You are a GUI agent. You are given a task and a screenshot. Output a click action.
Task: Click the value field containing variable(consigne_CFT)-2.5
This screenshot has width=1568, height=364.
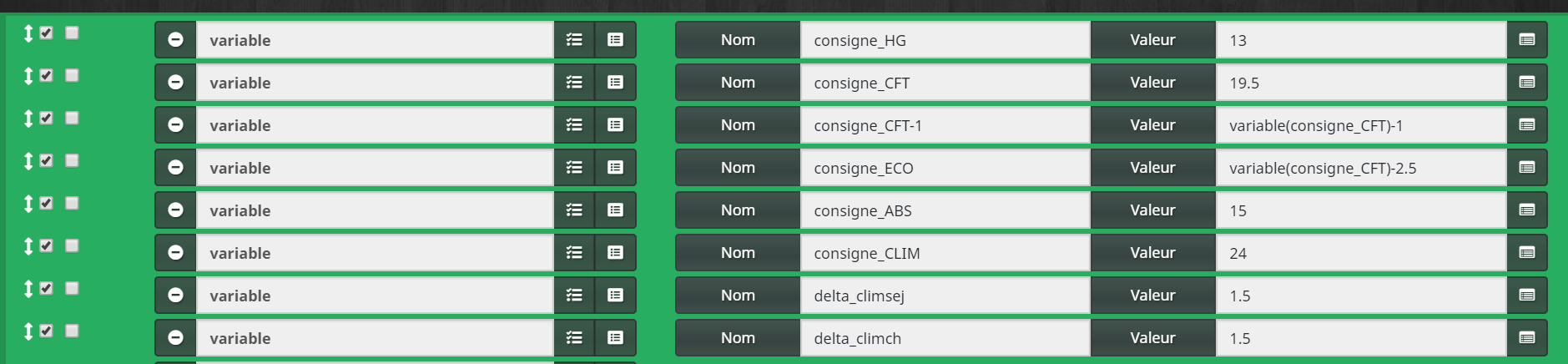(x=1361, y=168)
